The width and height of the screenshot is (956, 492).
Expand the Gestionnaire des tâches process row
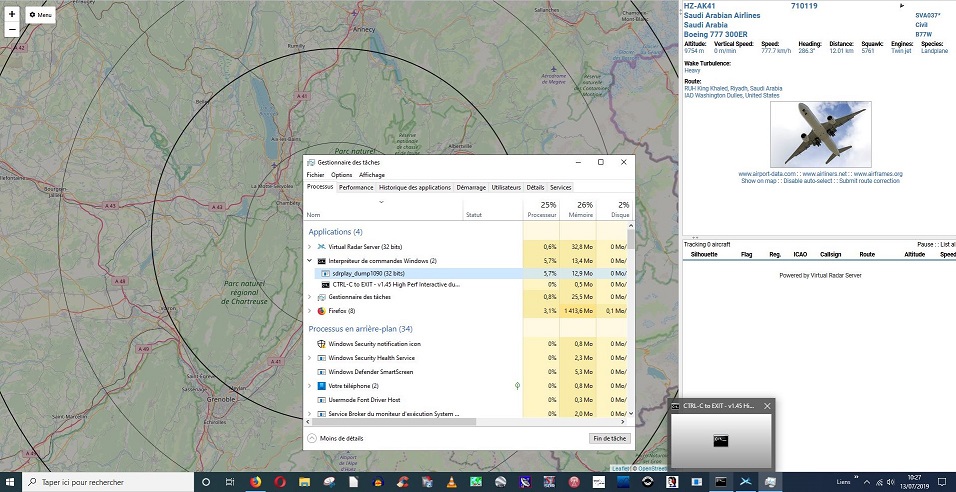coord(309,297)
